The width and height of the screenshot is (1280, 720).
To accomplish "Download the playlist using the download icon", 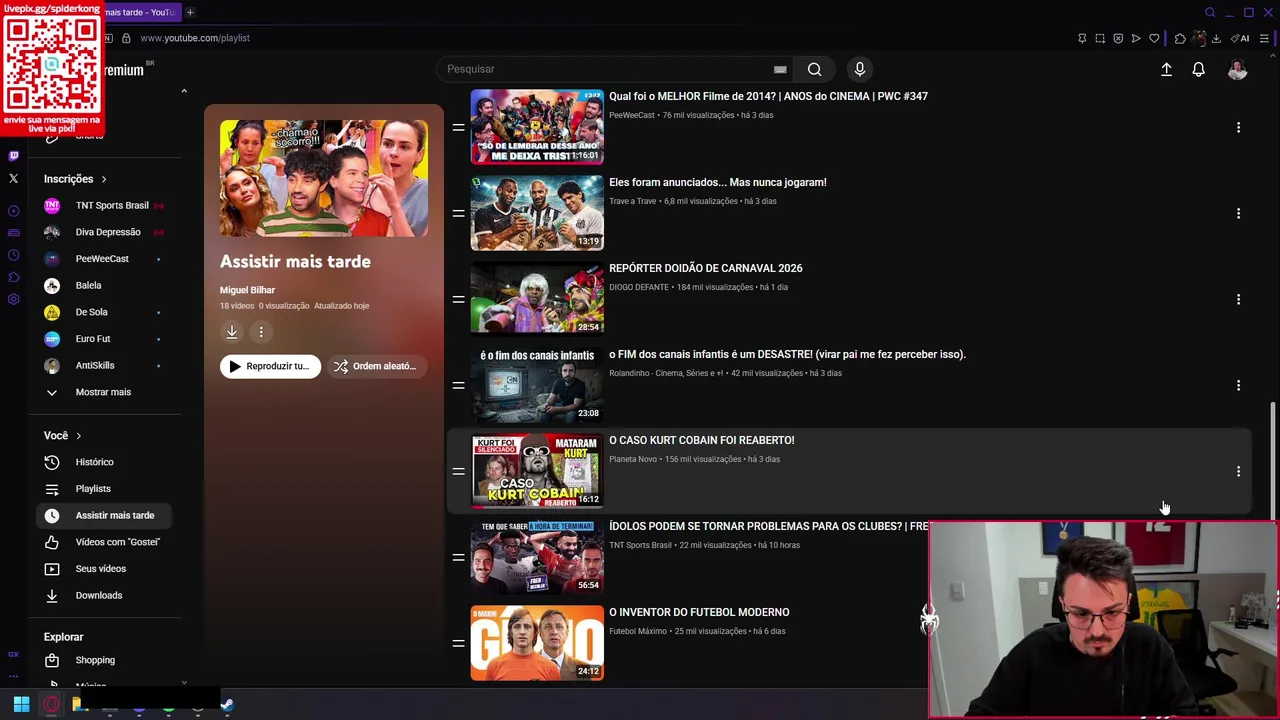I will 231,332.
